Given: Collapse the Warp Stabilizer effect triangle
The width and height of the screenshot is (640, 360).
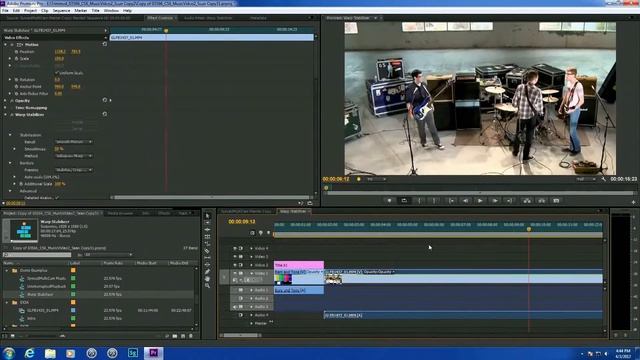Looking at the screenshot, I should click(x=6, y=115).
